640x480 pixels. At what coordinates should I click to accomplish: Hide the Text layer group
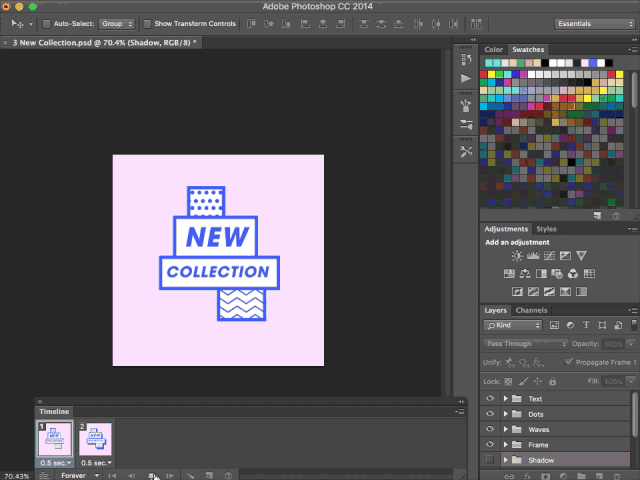[490, 398]
